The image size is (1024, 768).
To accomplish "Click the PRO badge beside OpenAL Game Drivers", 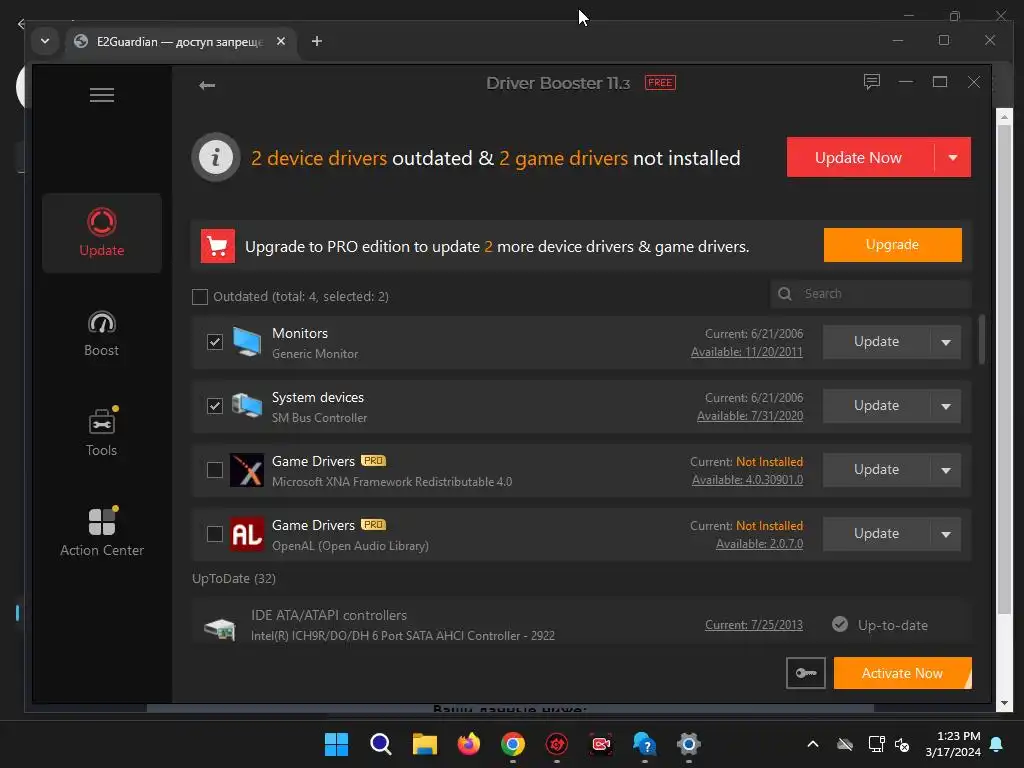I will point(374,525).
